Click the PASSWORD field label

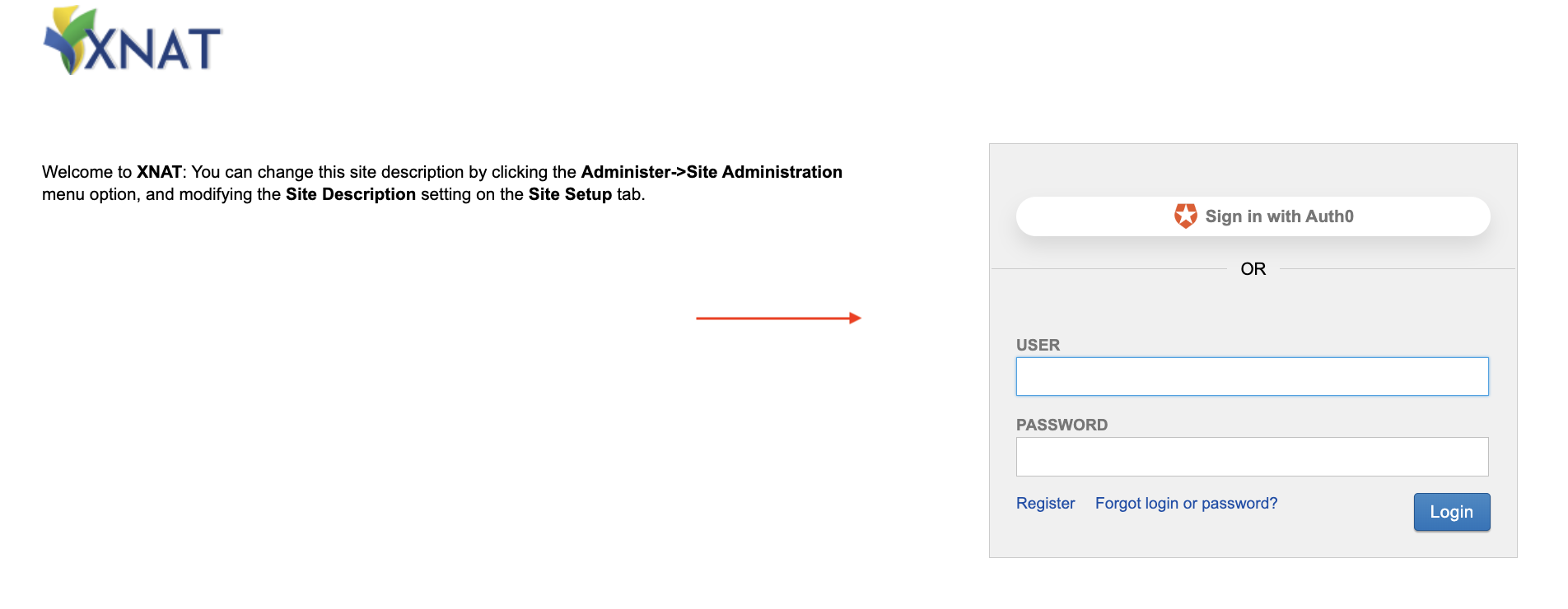pos(1062,425)
